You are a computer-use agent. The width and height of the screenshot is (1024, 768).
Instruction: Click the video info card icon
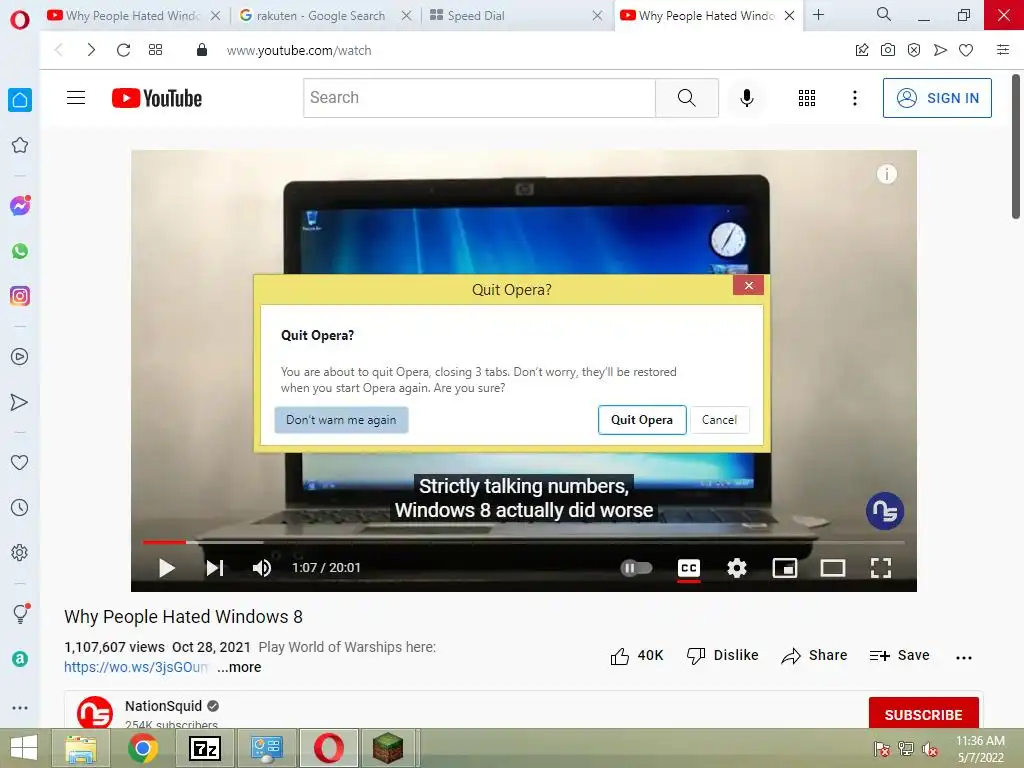[886, 174]
